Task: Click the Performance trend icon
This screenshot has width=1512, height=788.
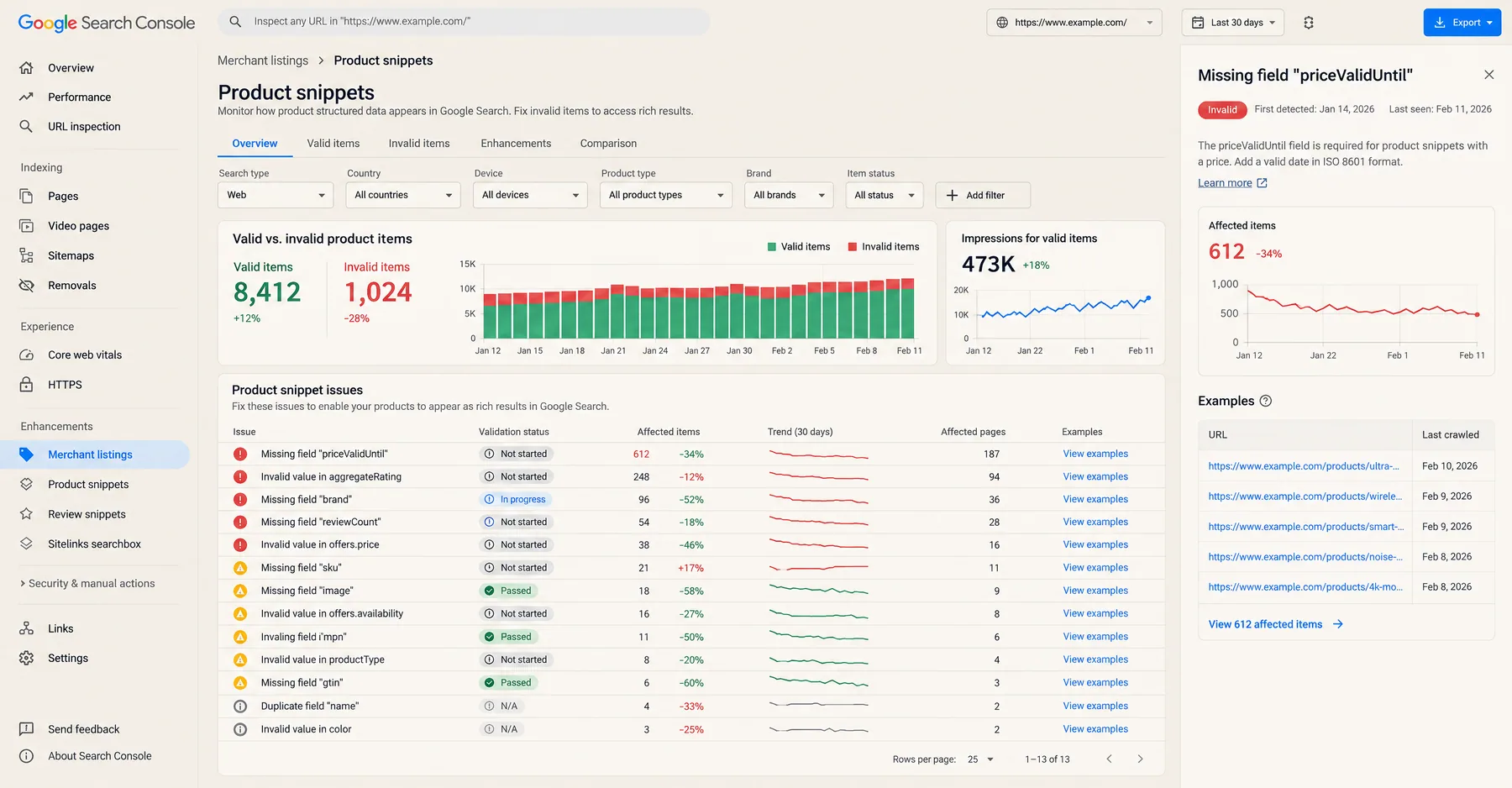Action: (x=26, y=97)
